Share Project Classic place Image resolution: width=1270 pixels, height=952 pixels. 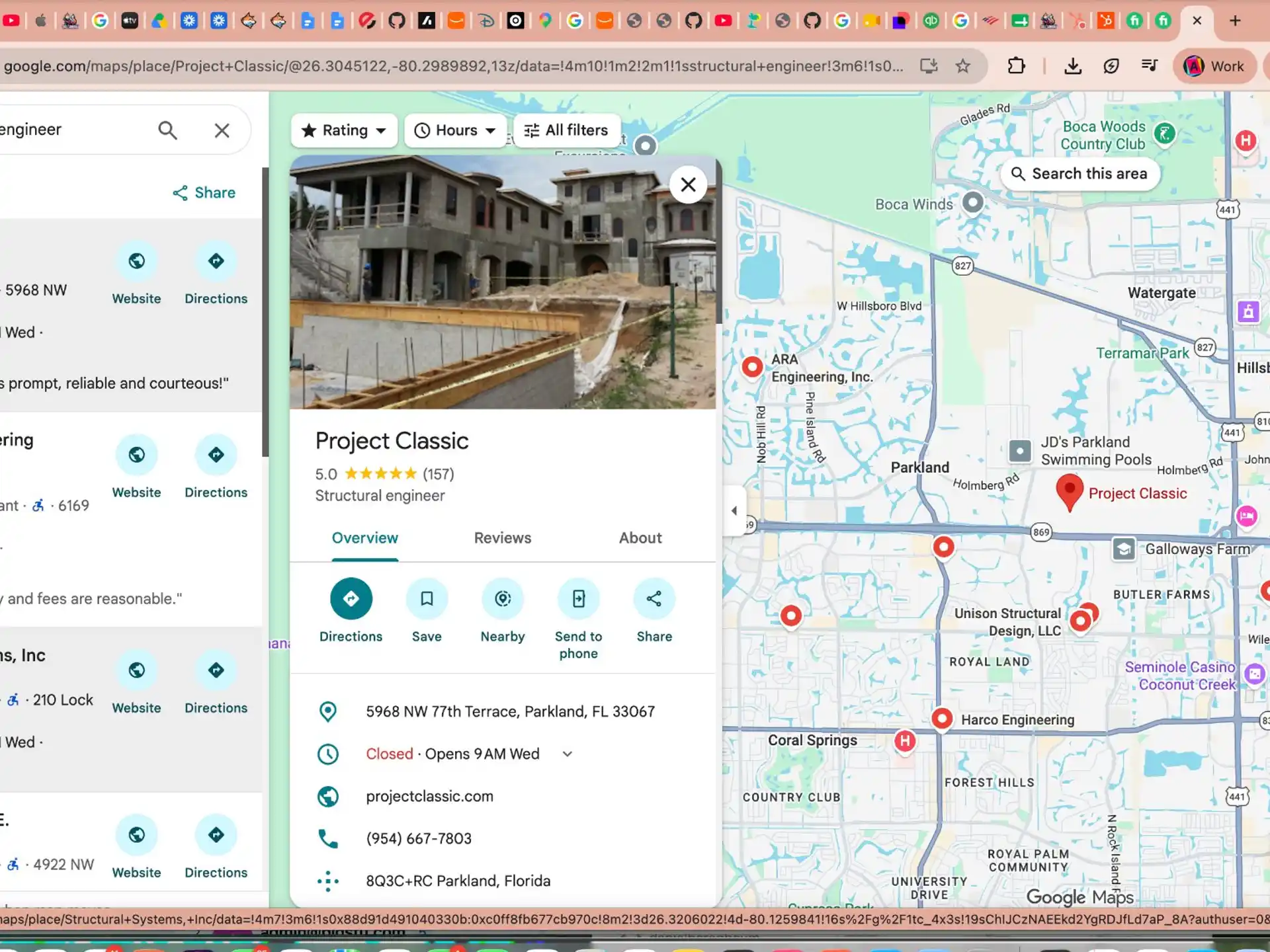(654, 610)
